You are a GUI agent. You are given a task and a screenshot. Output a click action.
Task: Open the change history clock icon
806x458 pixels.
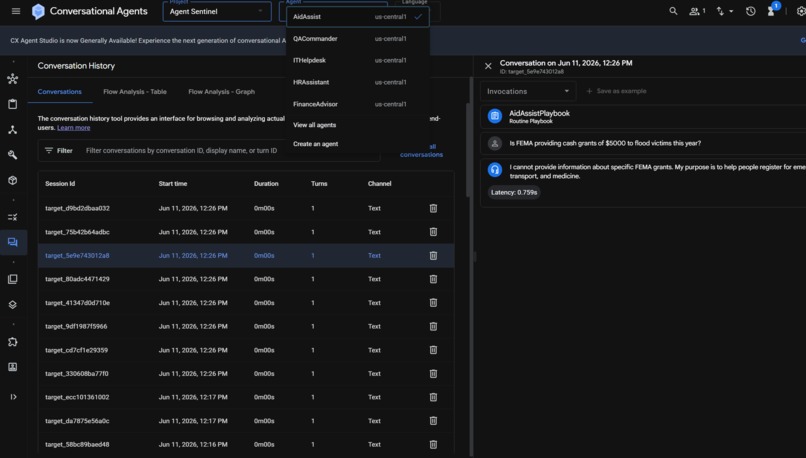pos(750,11)
